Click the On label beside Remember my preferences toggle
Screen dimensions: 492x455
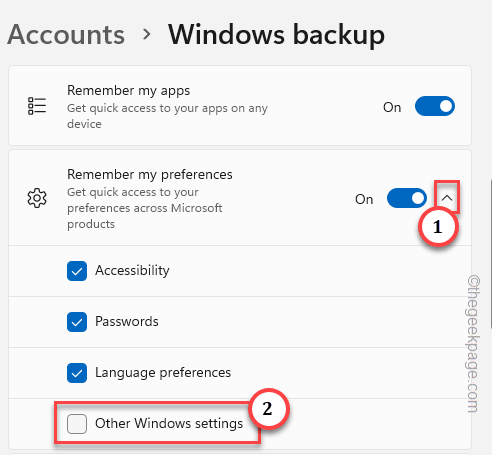point(364,199)
